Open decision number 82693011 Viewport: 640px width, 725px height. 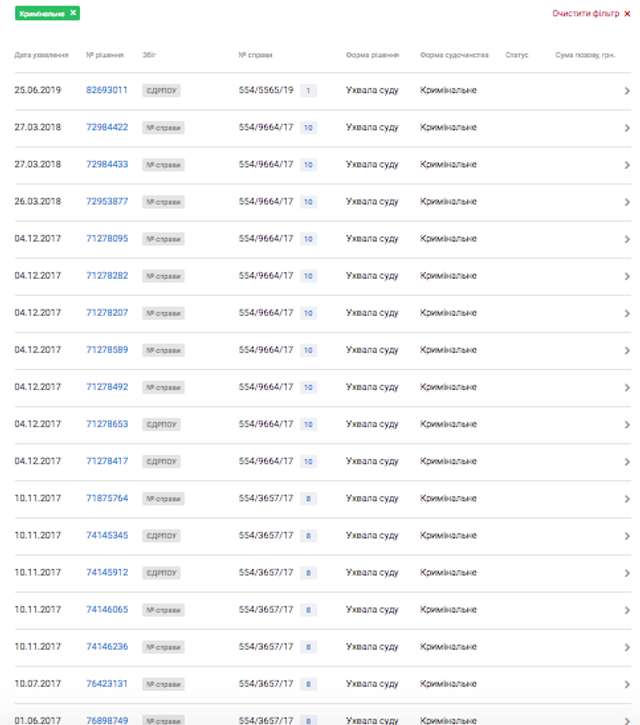coord(106,90)
